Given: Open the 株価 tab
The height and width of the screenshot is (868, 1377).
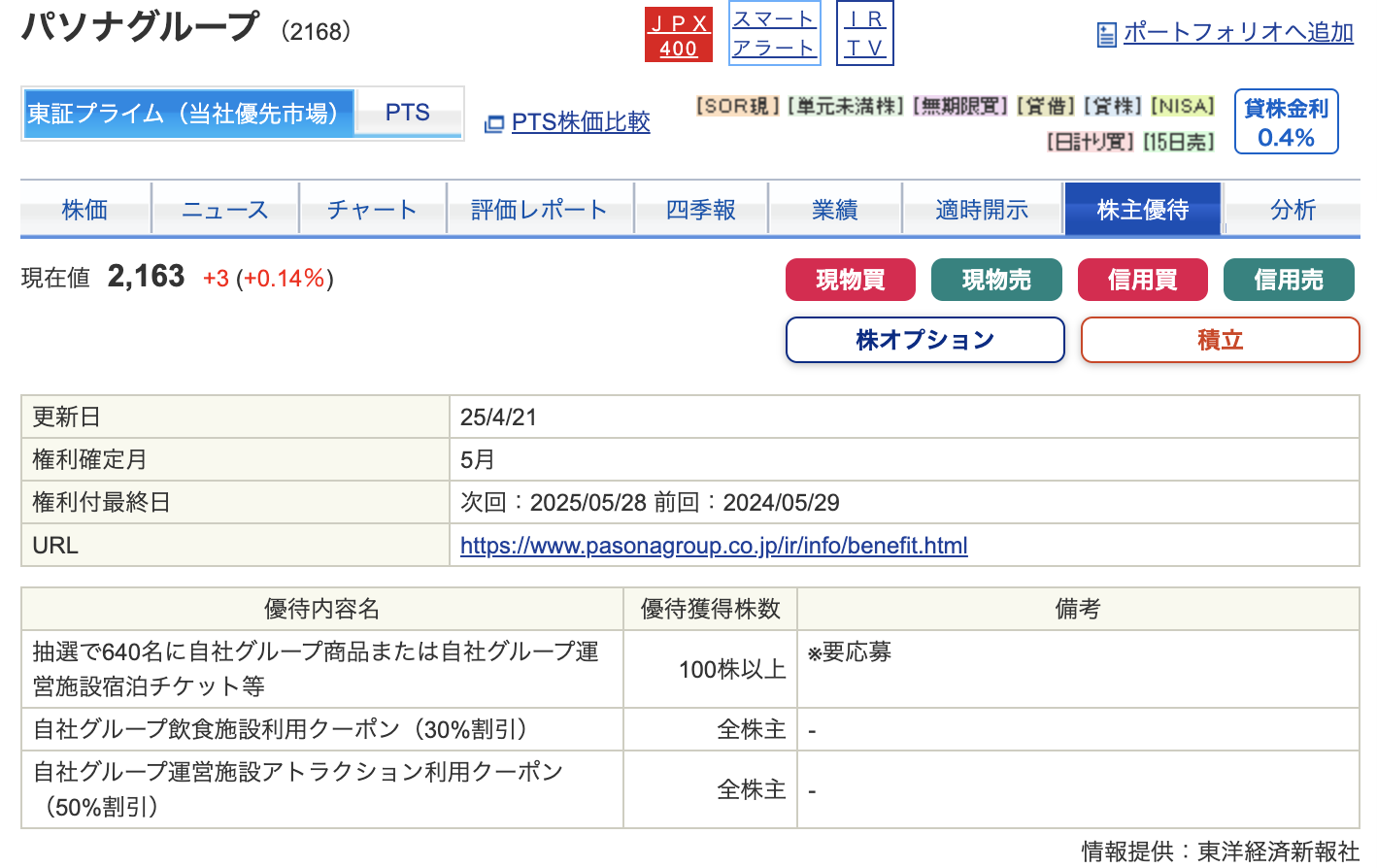Looking at the screenshot, I should [x=85, y=209].
